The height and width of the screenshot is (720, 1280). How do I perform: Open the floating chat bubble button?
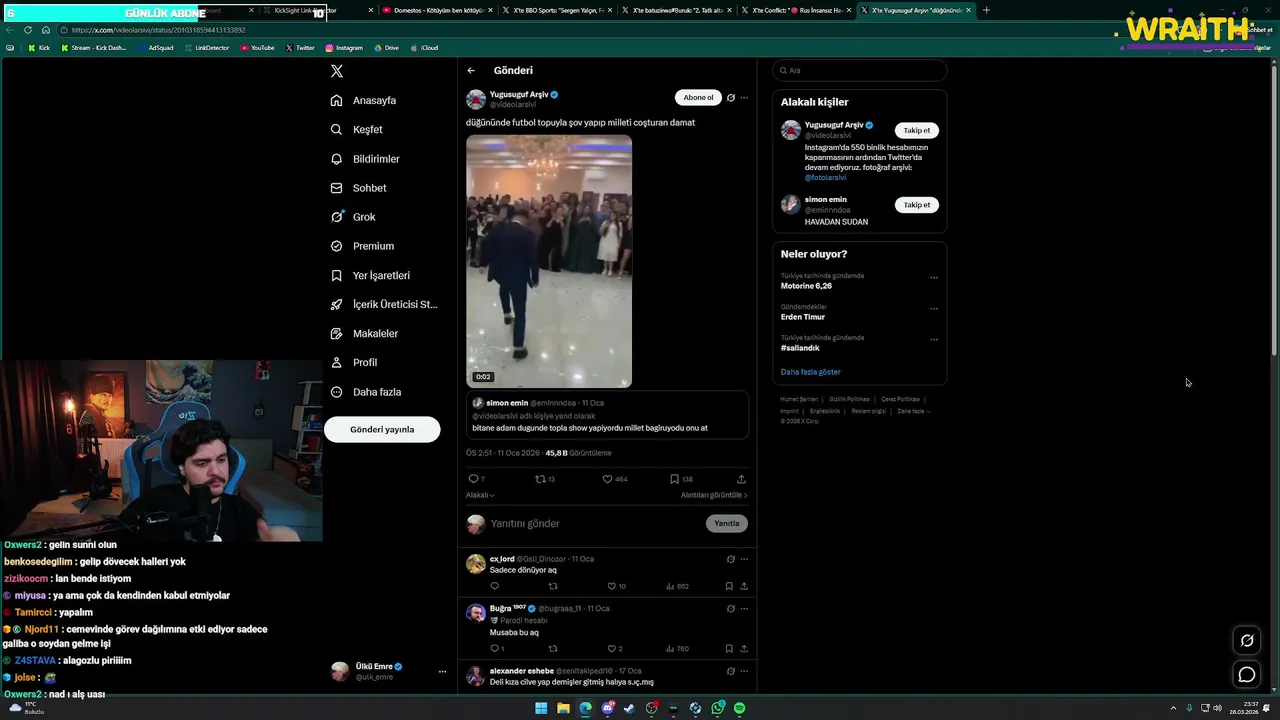[1247, 675]
